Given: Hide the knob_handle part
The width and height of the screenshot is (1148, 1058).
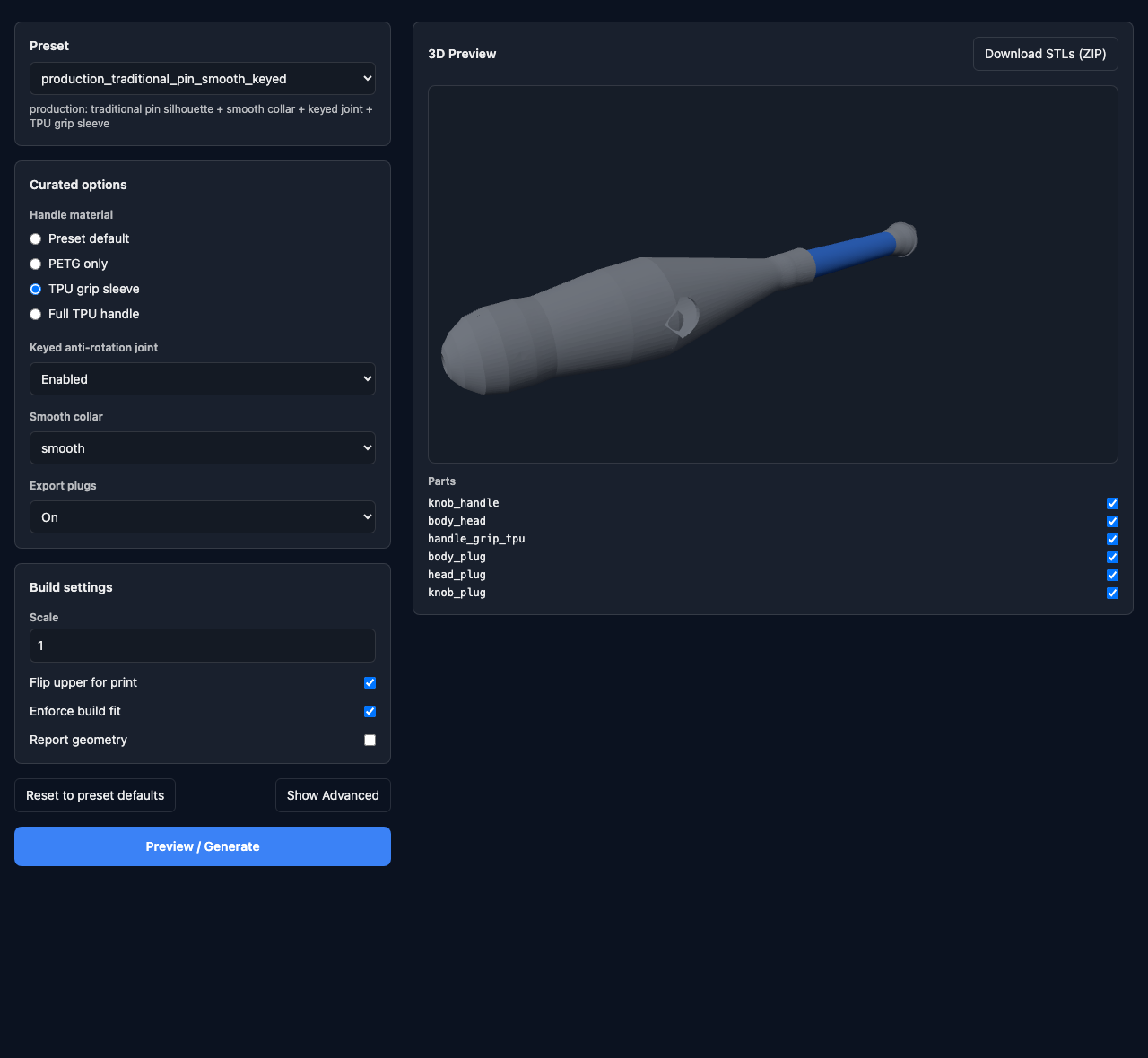Looking at the screenshot, I should tap(1112, 503).
